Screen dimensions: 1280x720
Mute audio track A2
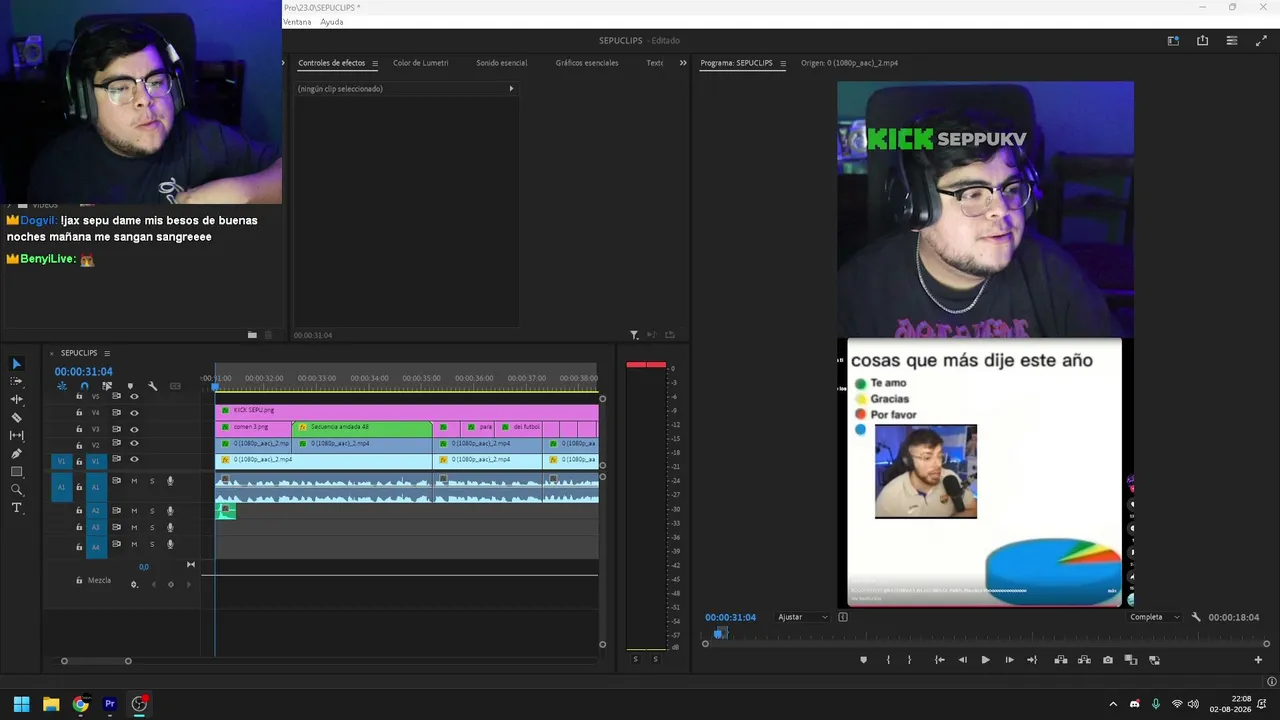134,511
